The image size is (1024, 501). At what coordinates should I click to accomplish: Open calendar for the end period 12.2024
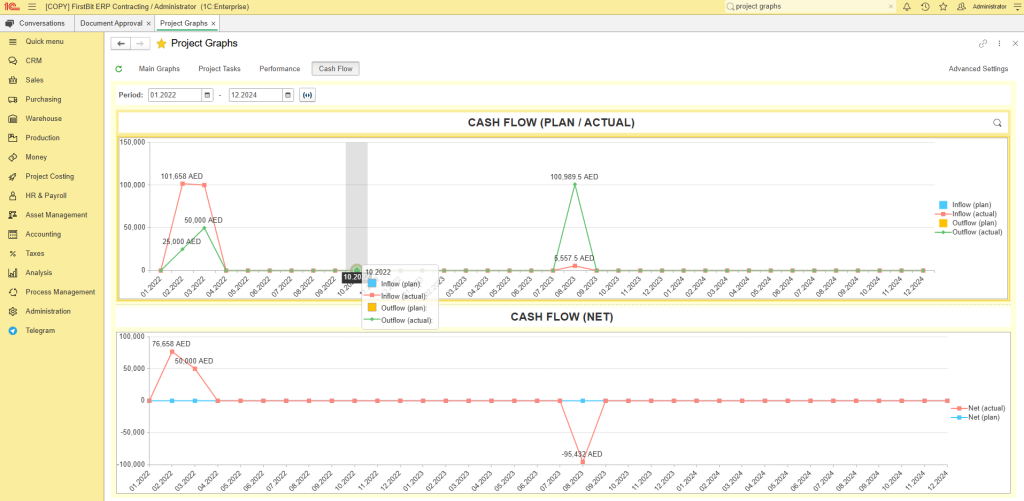click(x=288, y=95)
